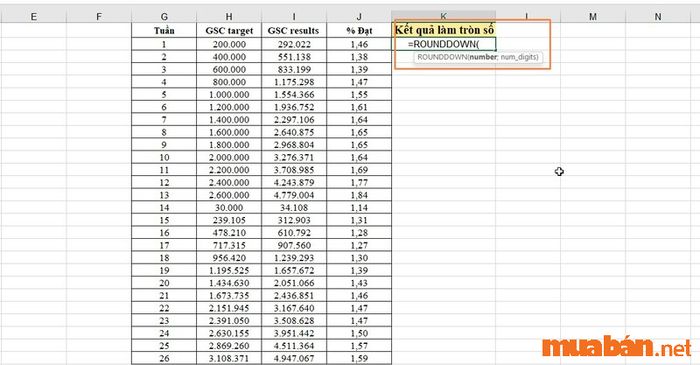Click GSC results cell 4.947.067
This screenshot has width=700, height=365.
pos(294,358)
